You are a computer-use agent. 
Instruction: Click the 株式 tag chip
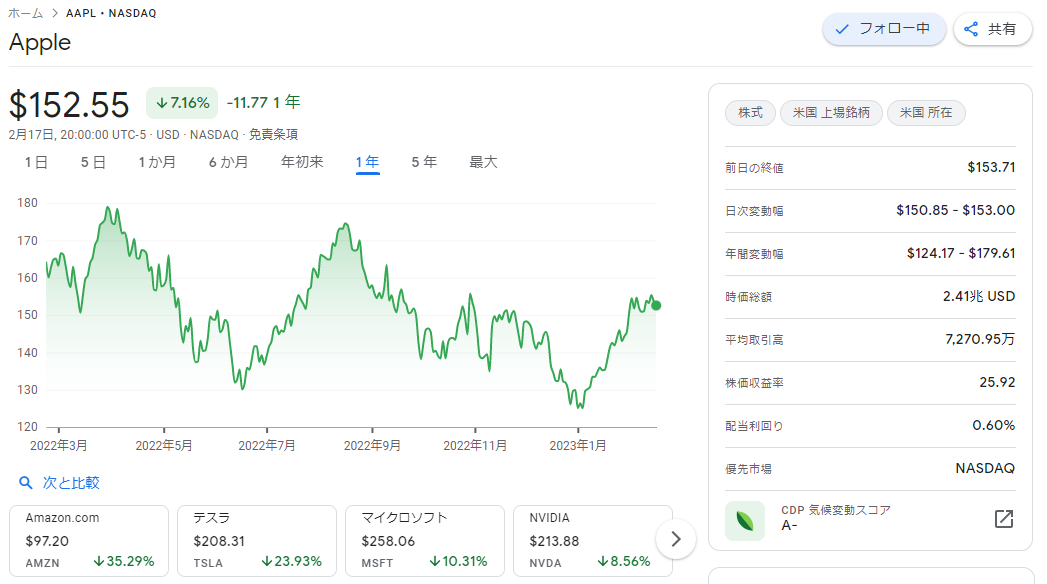[751, 113]
